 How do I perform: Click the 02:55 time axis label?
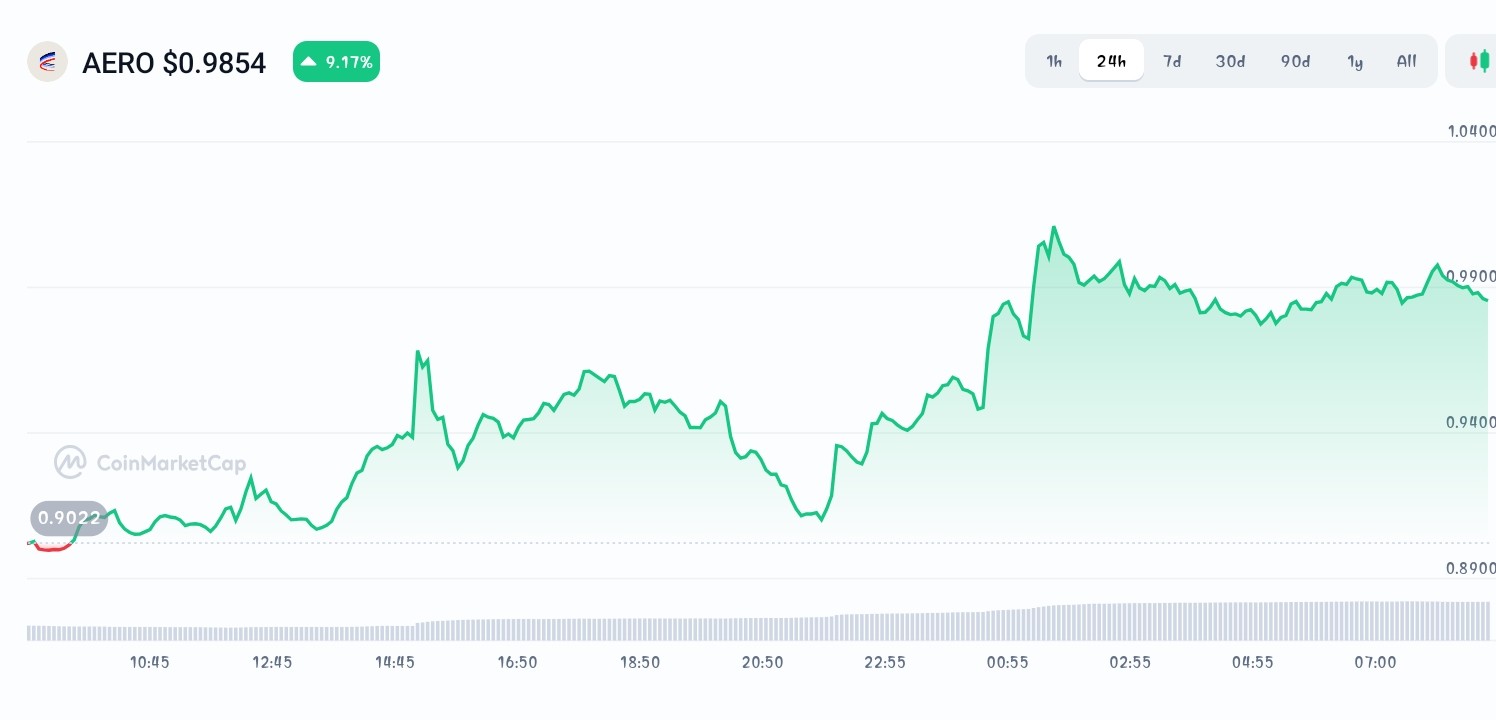pos(1130,662)
